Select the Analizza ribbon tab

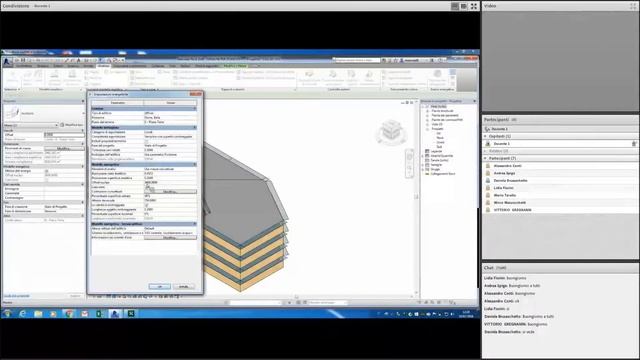(103, 66)
